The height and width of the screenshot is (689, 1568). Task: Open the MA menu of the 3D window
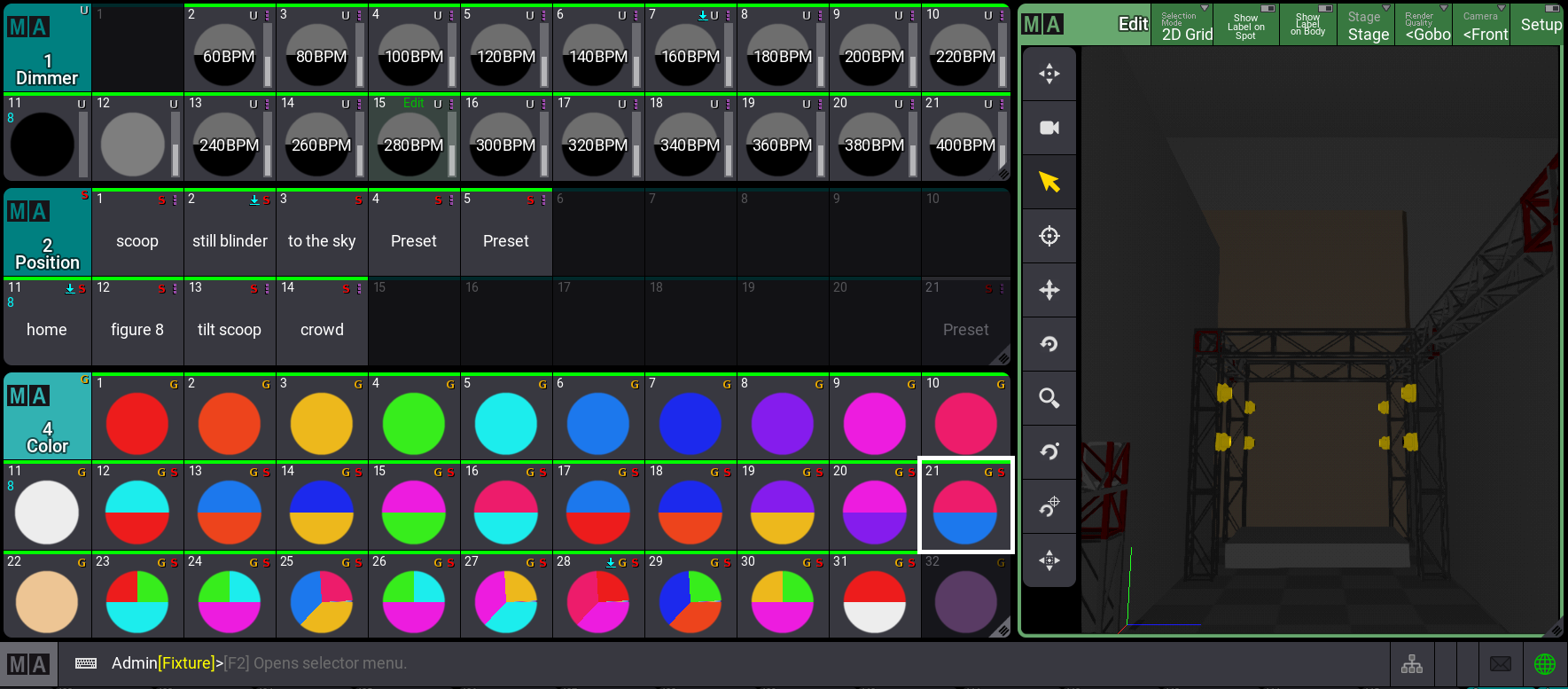(x=1042, y=25)
